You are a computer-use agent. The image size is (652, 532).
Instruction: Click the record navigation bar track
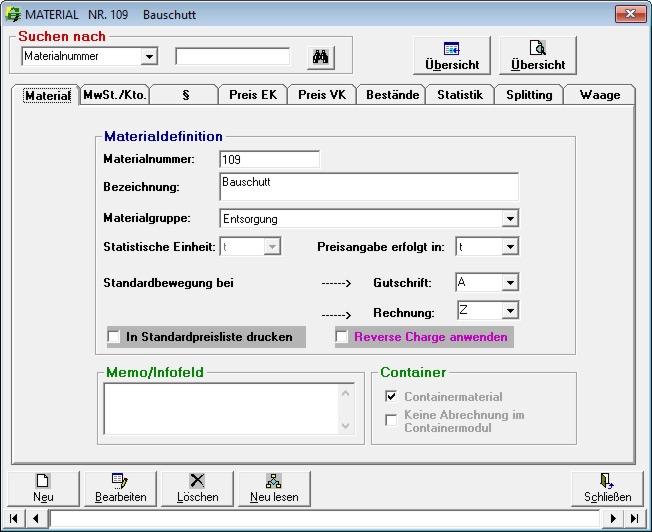325,518
